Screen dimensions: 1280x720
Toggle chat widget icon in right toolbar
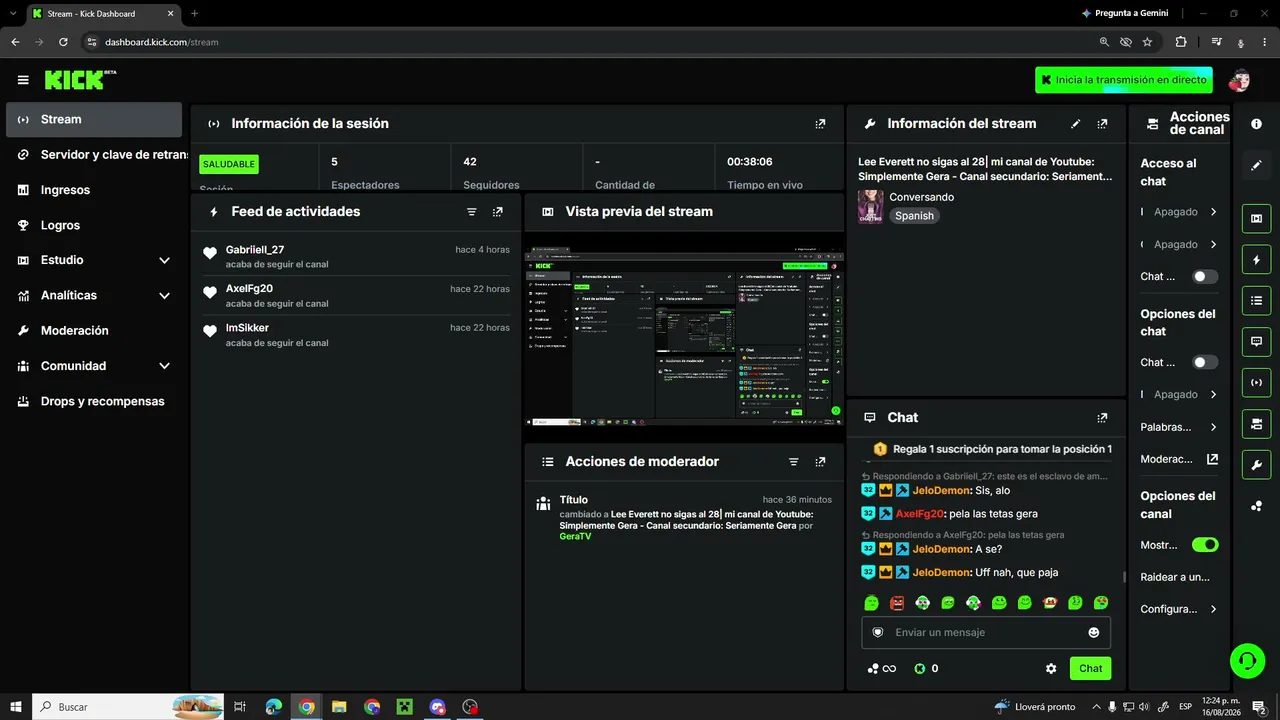point(1256,341)
